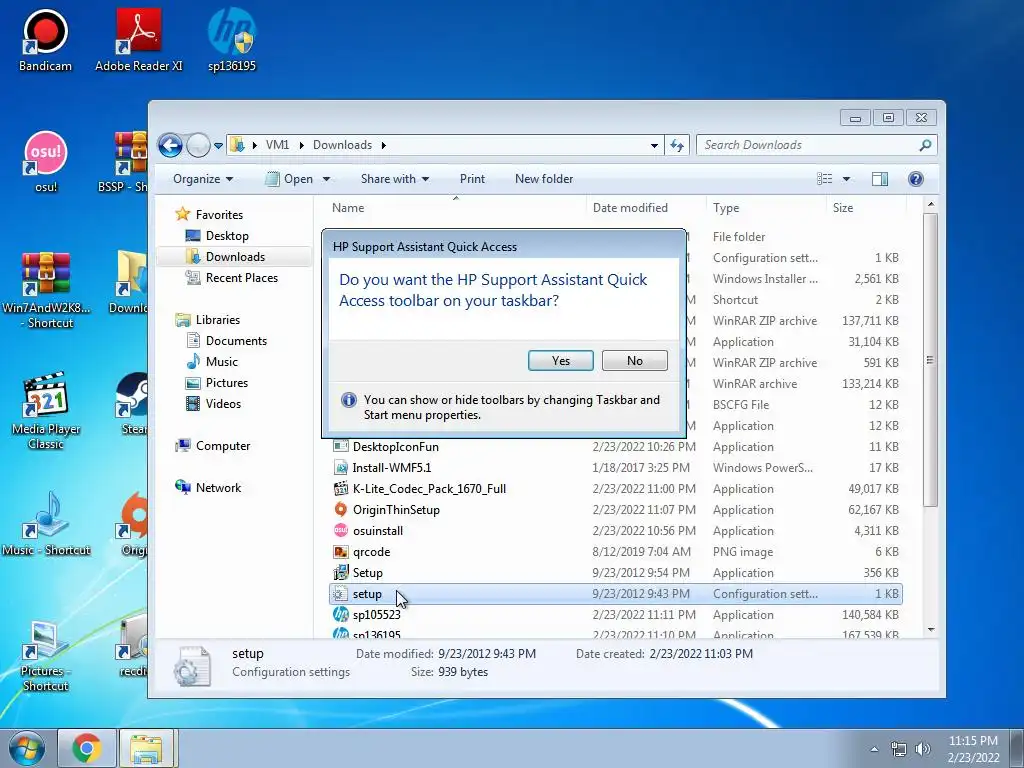Go back with the Explorer back arrow

click(x=170, y=145)
